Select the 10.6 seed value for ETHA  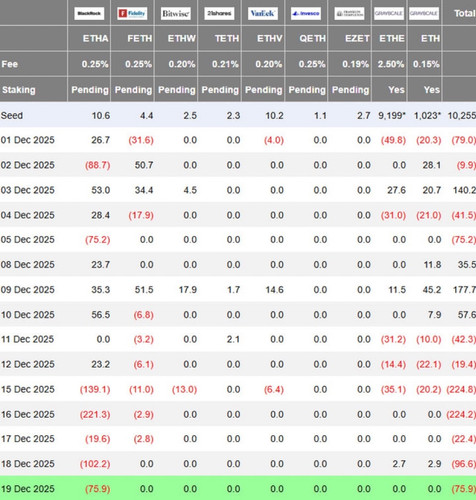click(101, 116)
